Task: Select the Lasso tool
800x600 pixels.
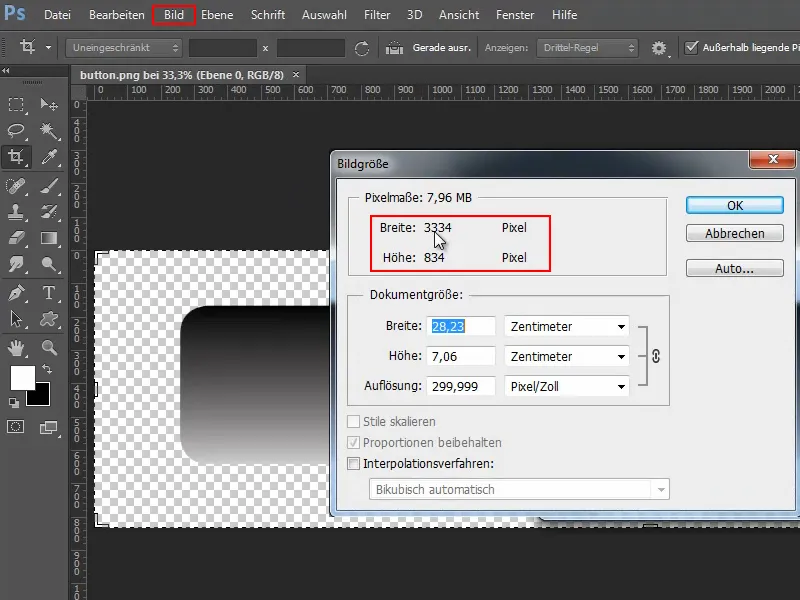Action: 16,131
